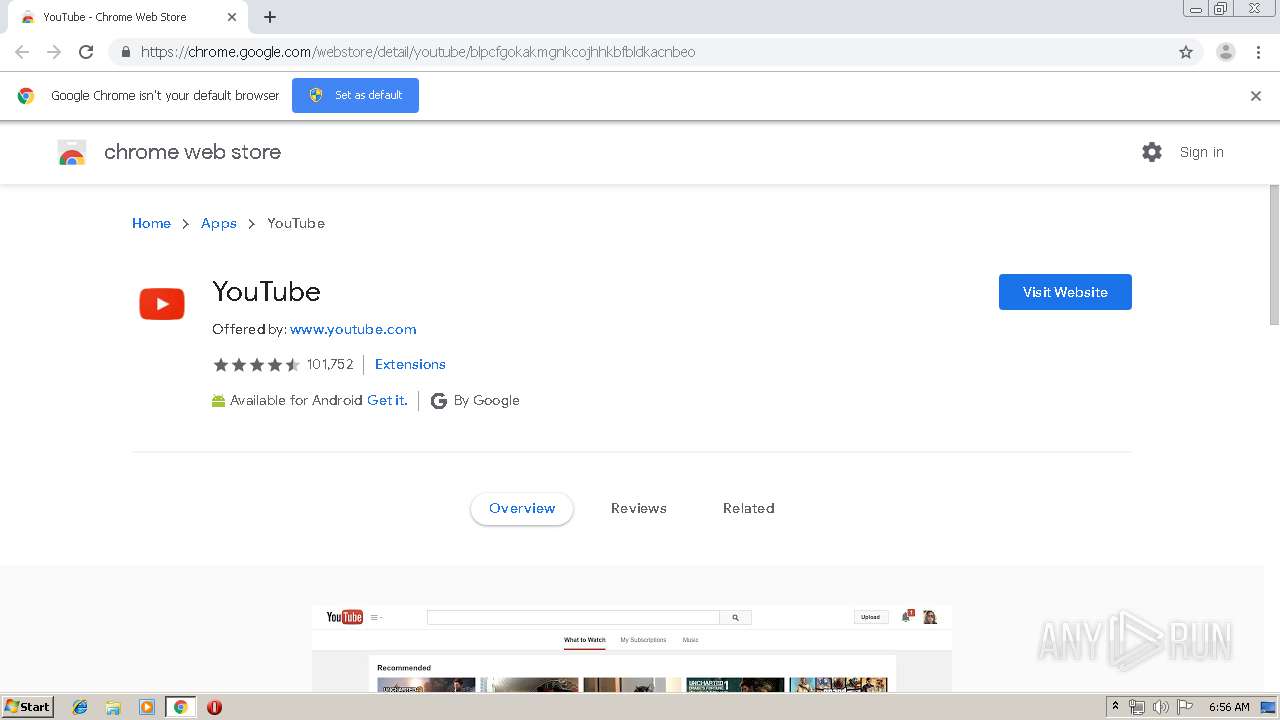Screen dimensions: 1280x720
Task: Open the Extensions category link
Action: pos(410,365)
